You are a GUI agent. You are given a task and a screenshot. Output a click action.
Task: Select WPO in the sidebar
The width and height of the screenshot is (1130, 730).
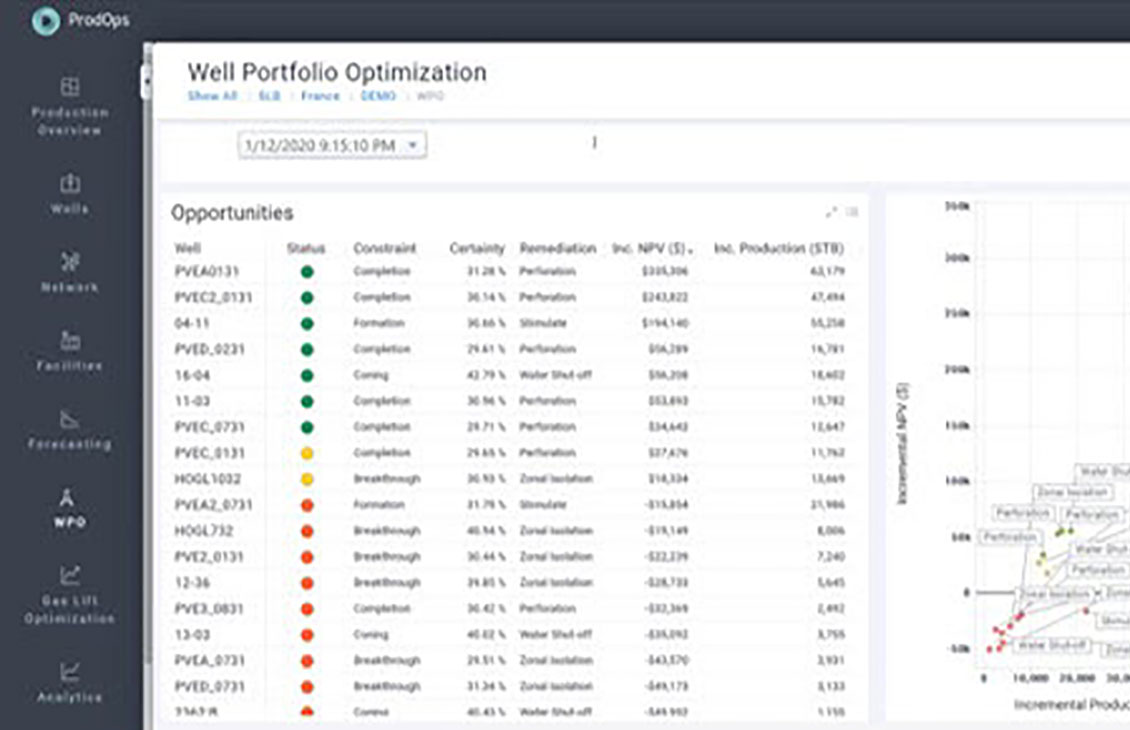67,507
